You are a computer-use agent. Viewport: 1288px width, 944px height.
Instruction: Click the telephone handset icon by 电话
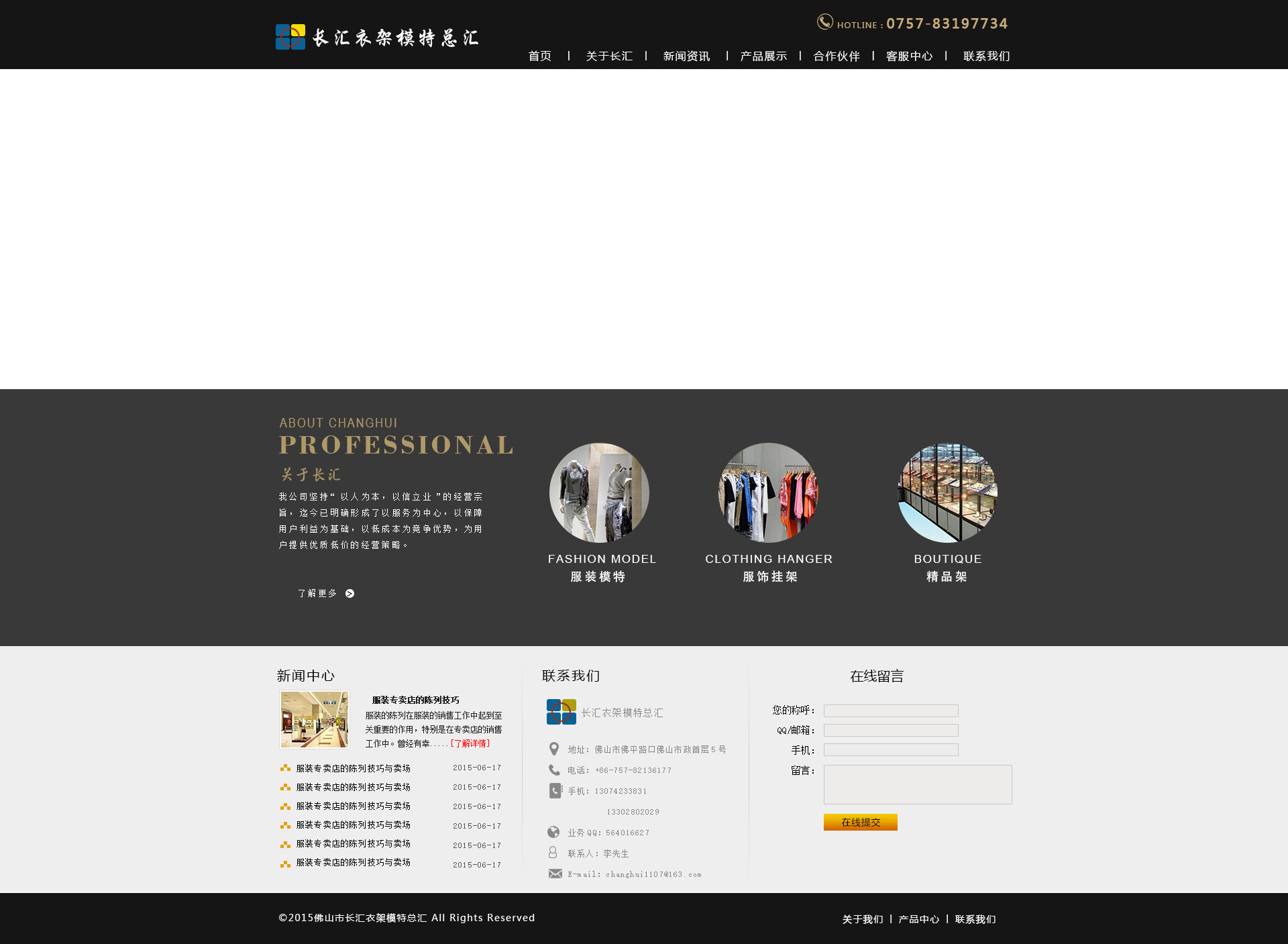[554, 770]
